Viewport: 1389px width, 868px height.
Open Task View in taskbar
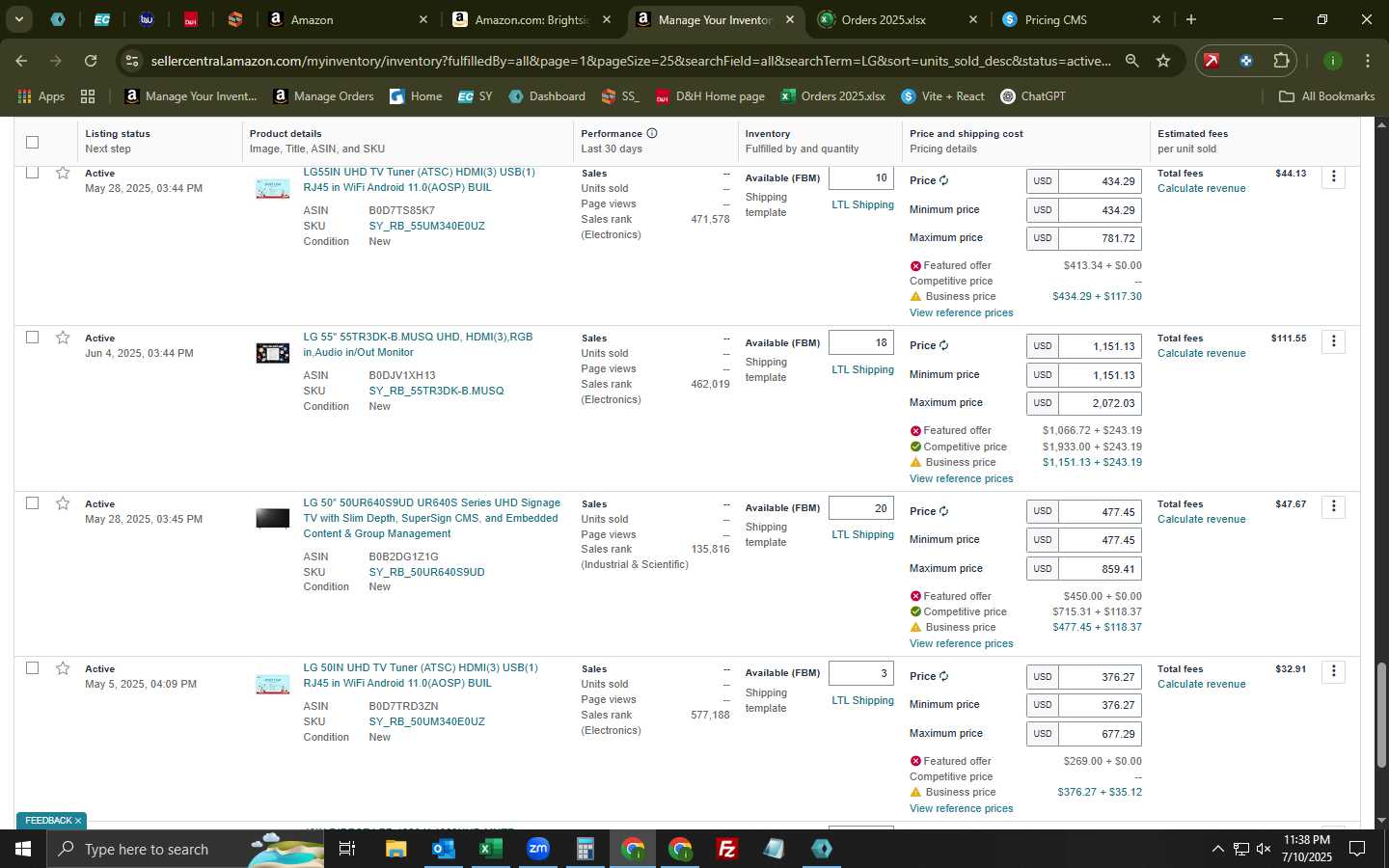click(x=347, y=849)
